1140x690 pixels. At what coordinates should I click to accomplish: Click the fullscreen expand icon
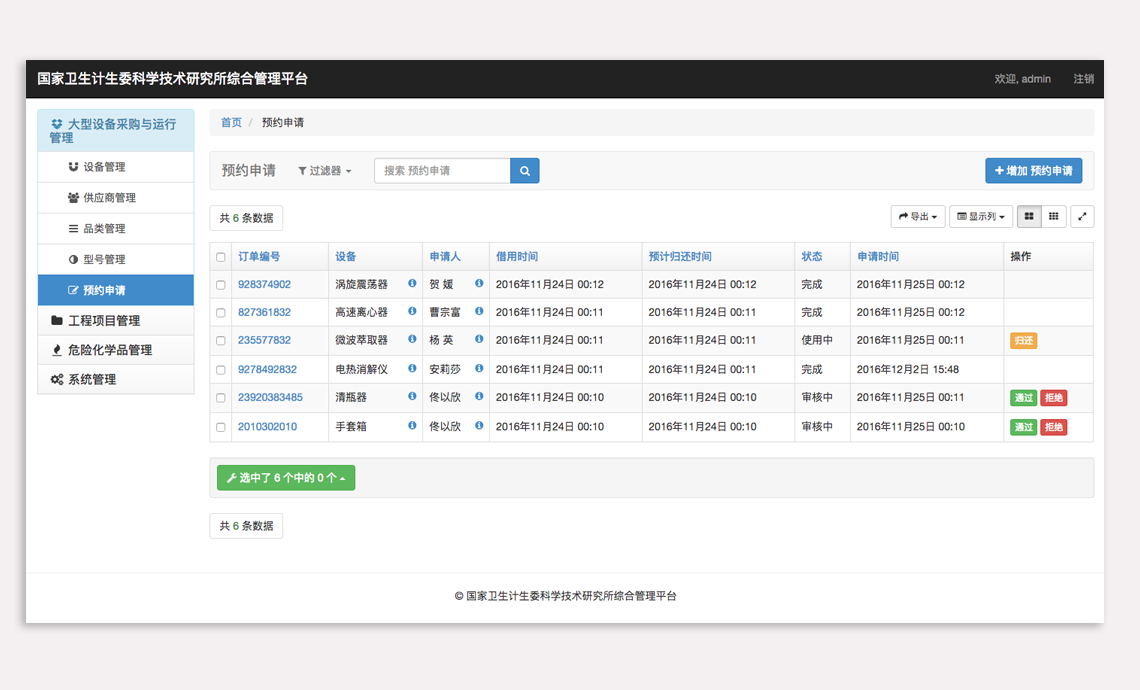(x=1082, y=217)
